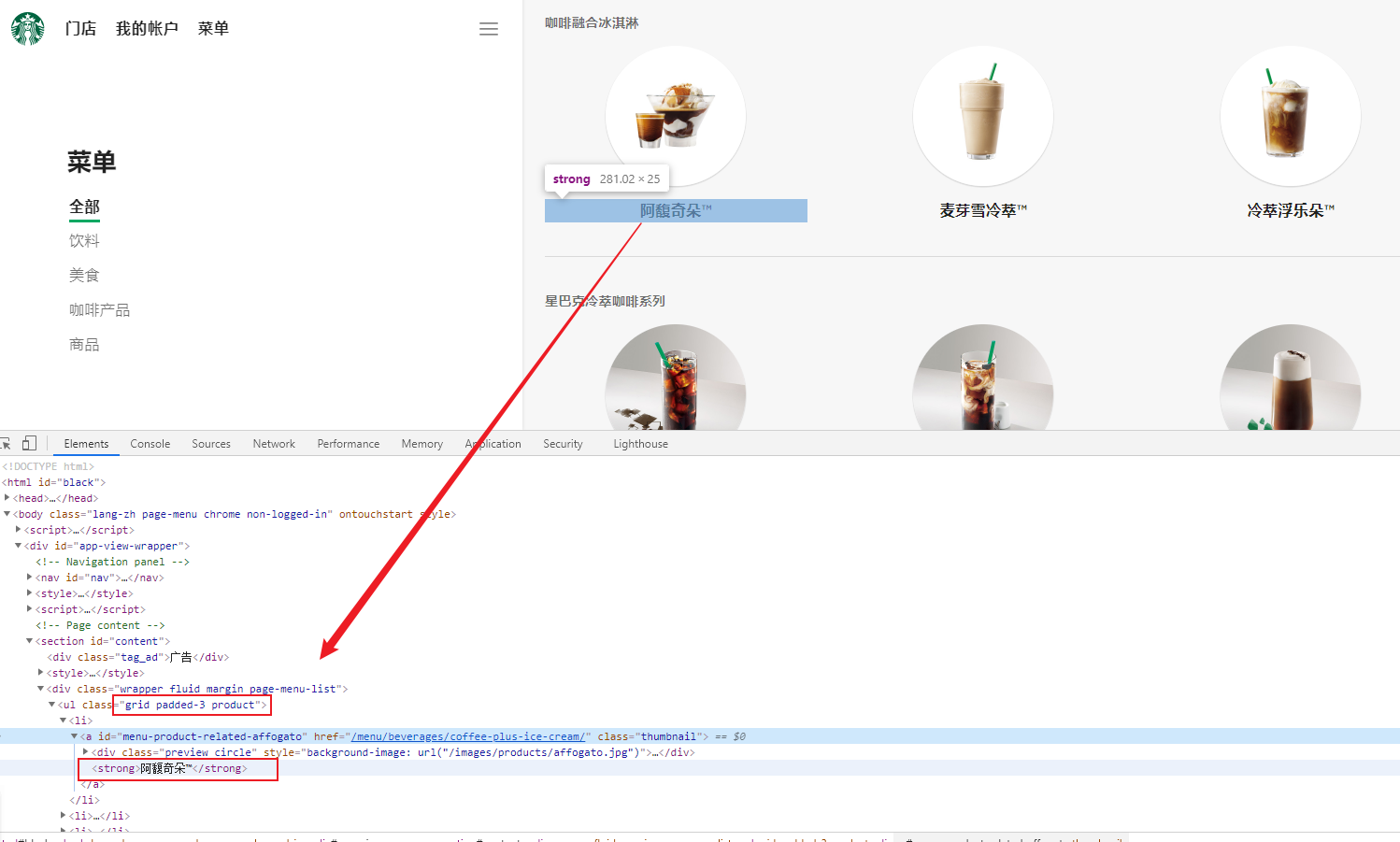Select 咖啡产品 category

(99, 310)
